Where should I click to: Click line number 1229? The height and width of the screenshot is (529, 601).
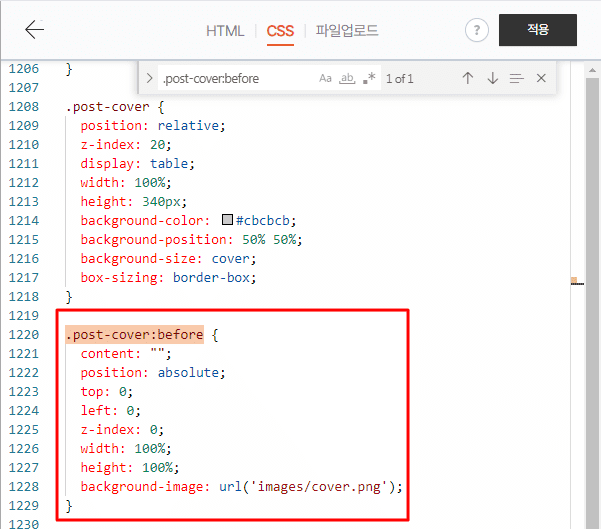pos(24,506)
